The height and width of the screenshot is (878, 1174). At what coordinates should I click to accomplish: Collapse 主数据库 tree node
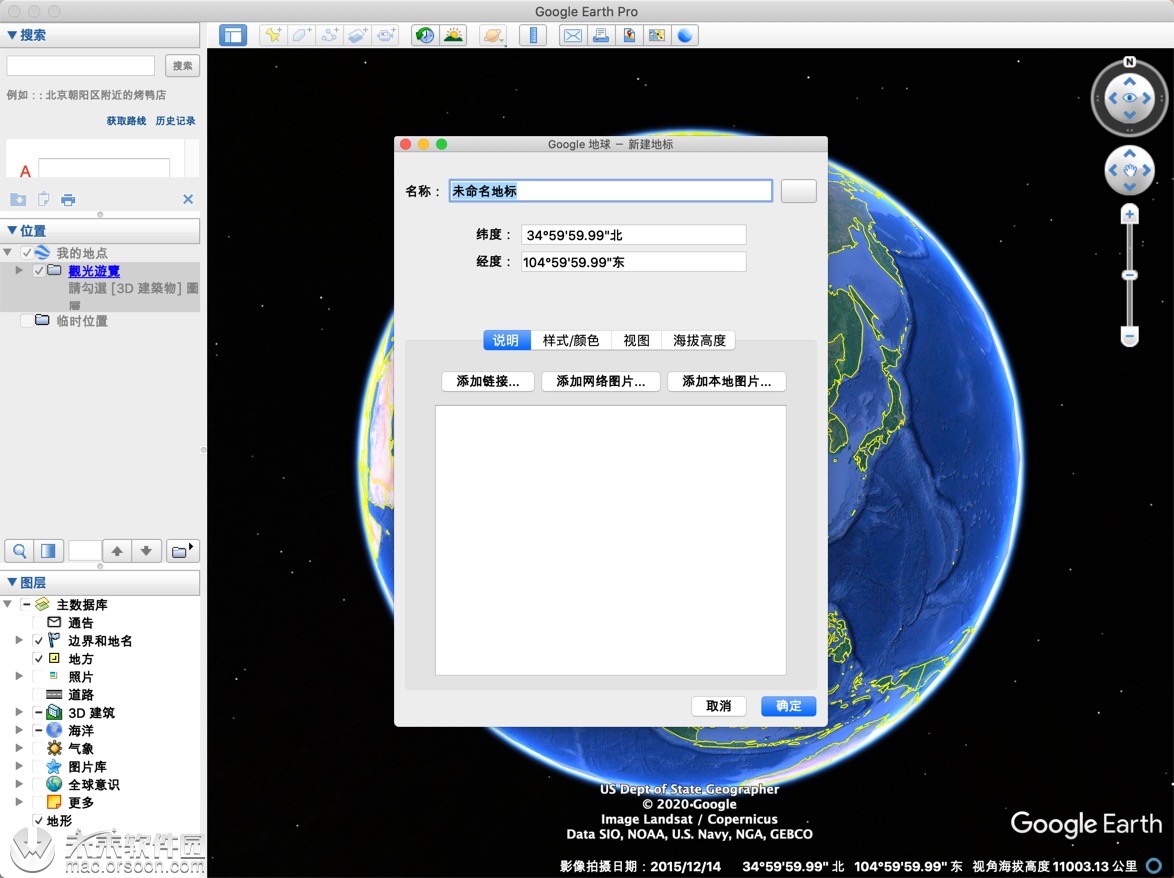click(x=7, y=603)
